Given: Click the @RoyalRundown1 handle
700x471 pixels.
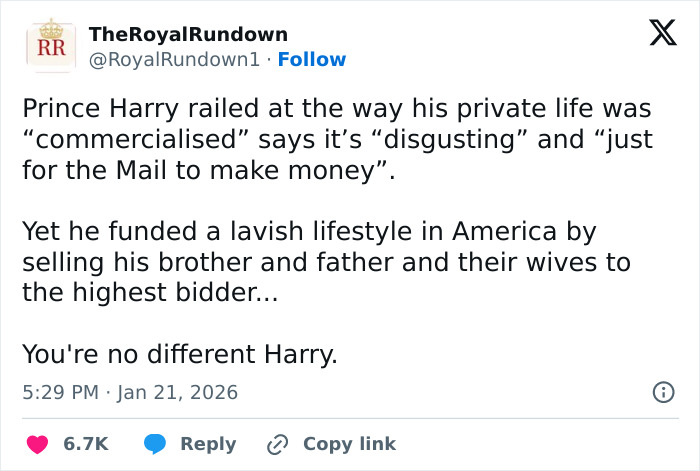Looking at the screenshot, I should [x=177, y=59].
